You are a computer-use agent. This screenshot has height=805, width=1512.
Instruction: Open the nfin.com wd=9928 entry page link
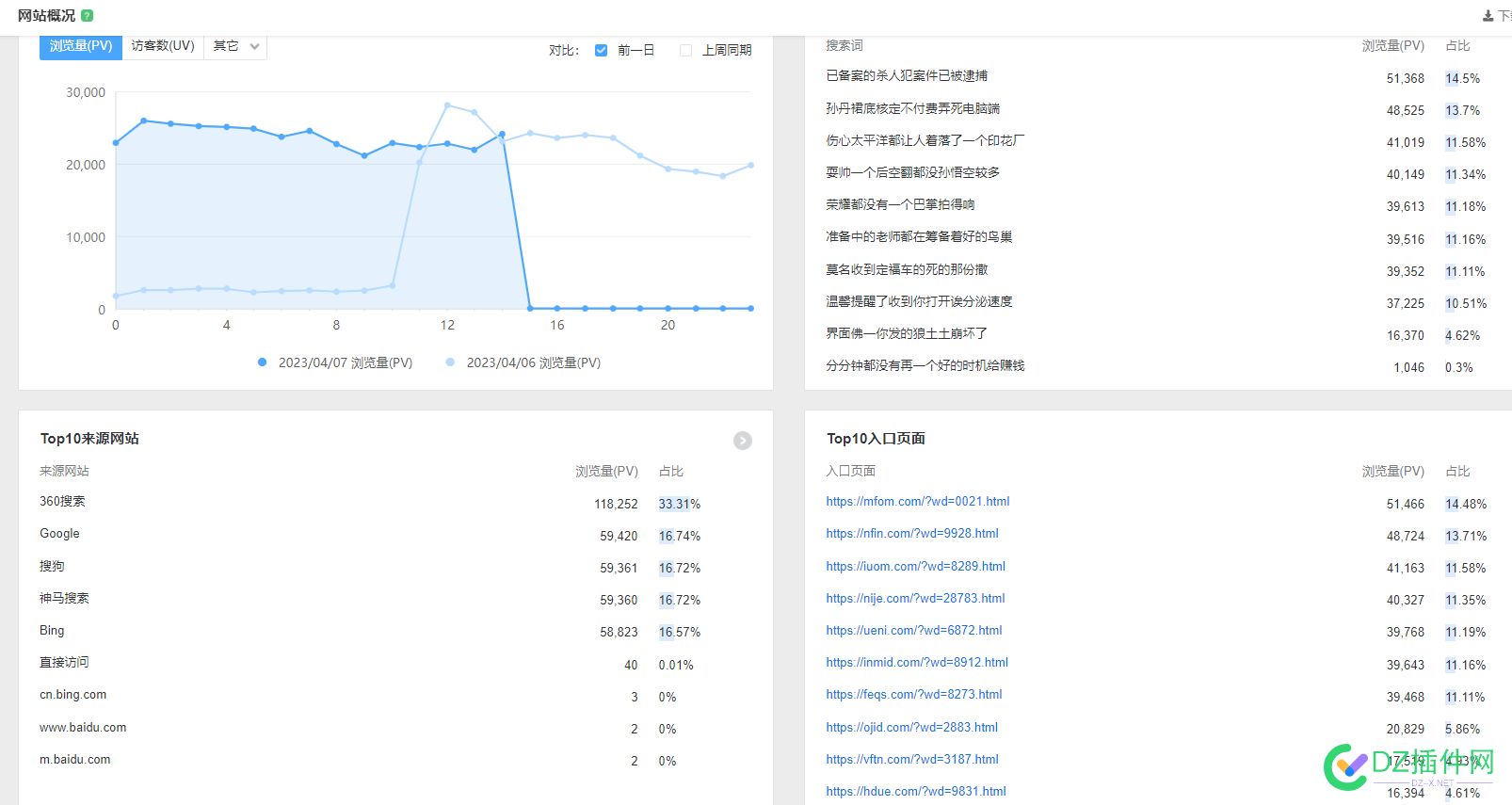coord(912,534)
